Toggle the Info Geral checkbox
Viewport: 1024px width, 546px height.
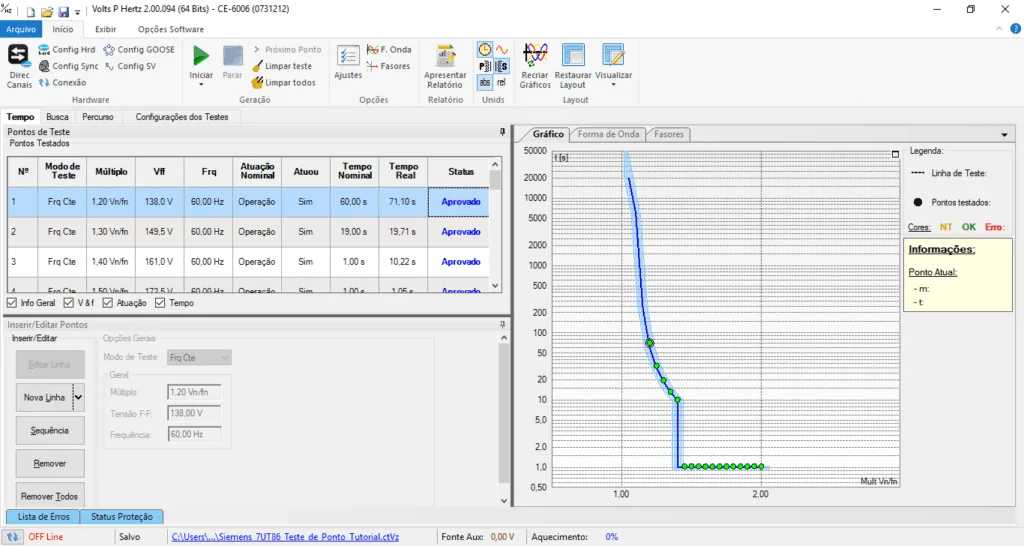coord(12,303)
